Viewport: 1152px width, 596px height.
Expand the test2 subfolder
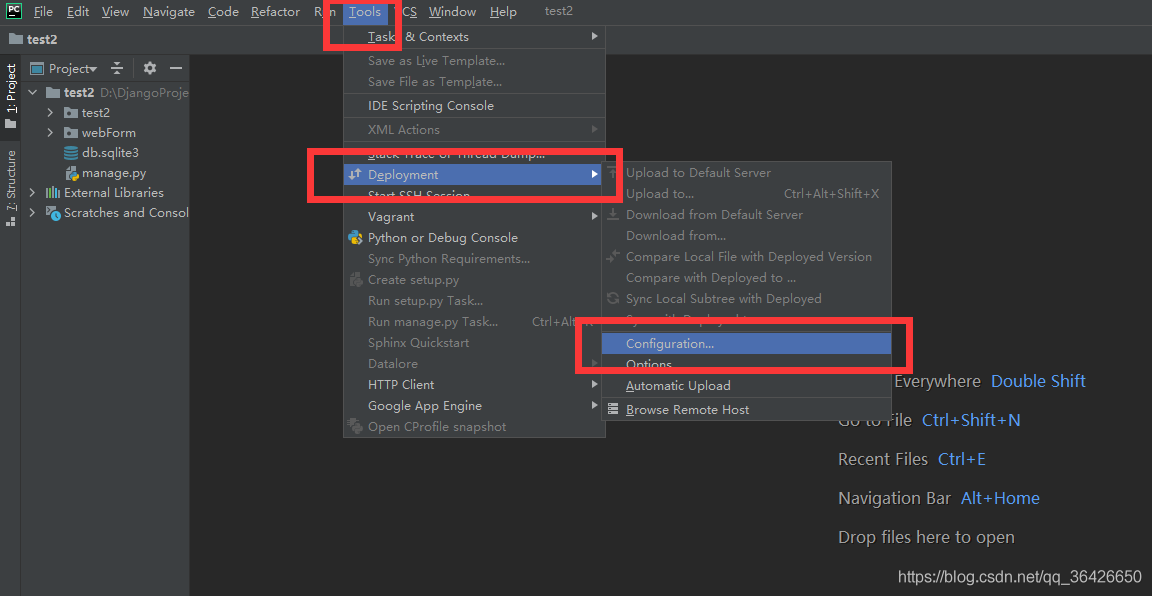(x=50, y=112)
